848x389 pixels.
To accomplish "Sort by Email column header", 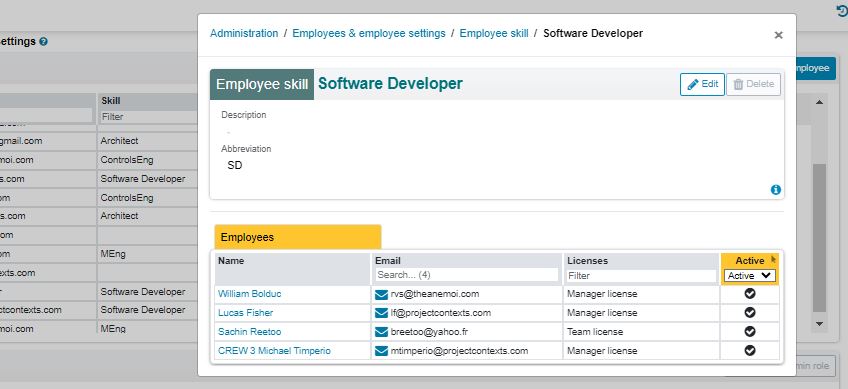I will click(x=388, y=261).
